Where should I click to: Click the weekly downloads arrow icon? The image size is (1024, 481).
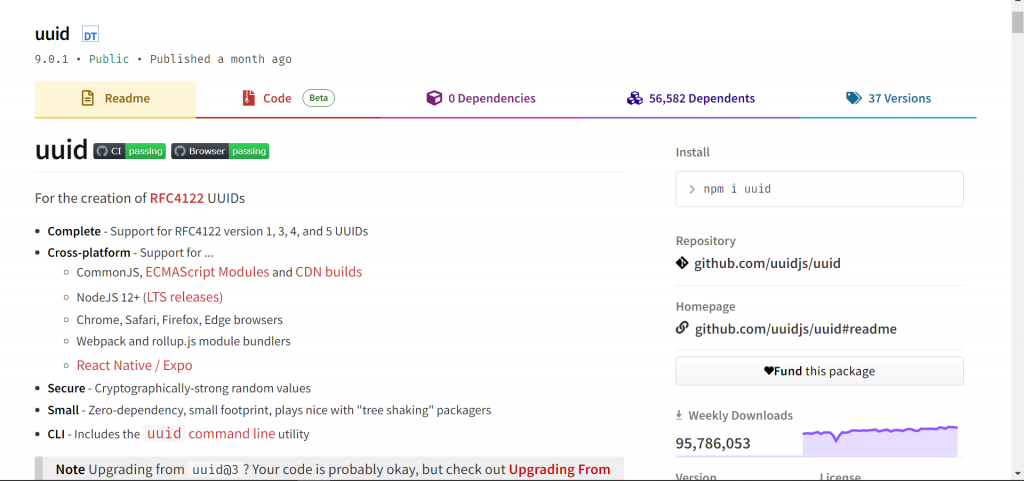coord(680,415)
